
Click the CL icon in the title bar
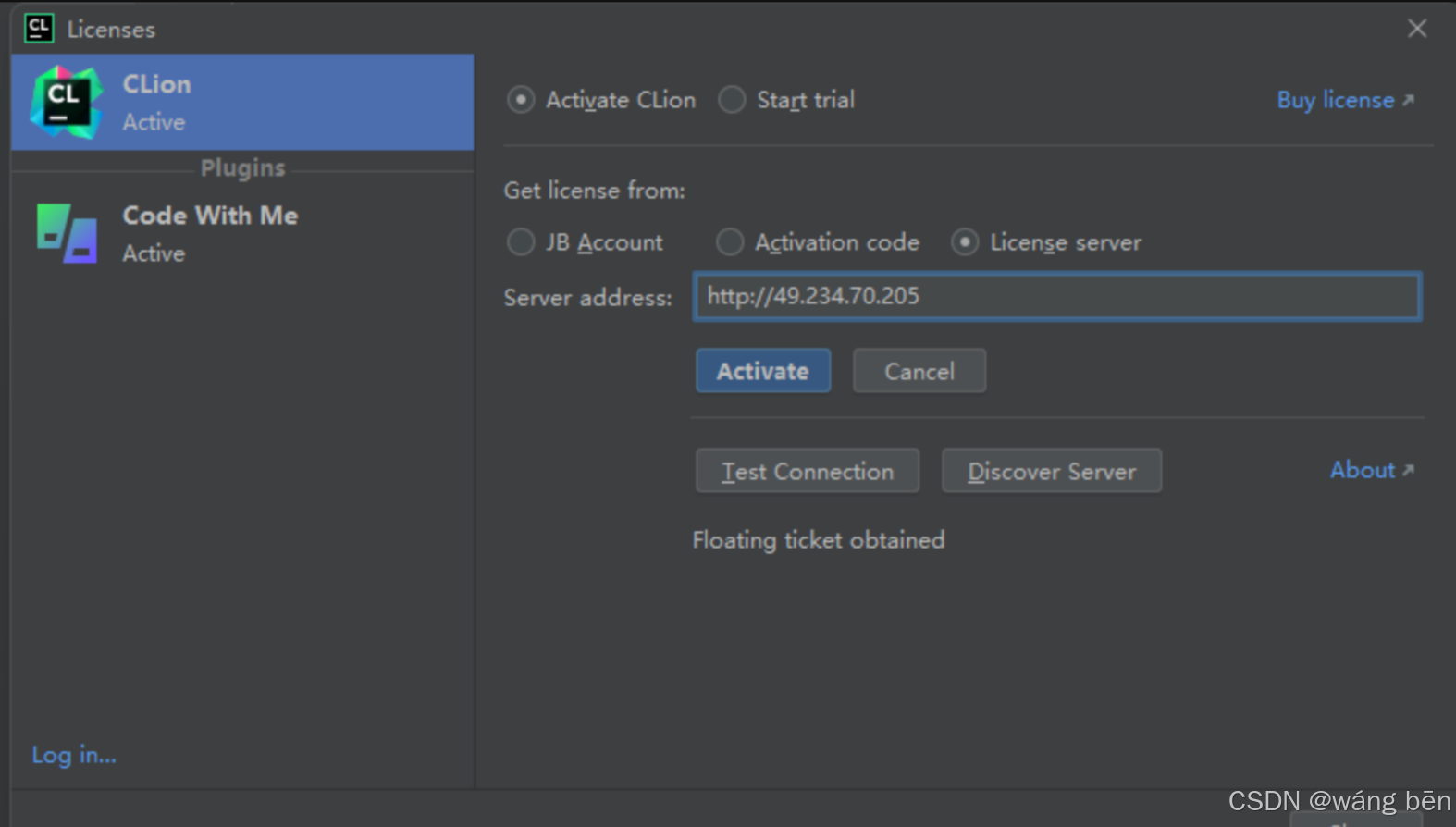click(39, 29)
